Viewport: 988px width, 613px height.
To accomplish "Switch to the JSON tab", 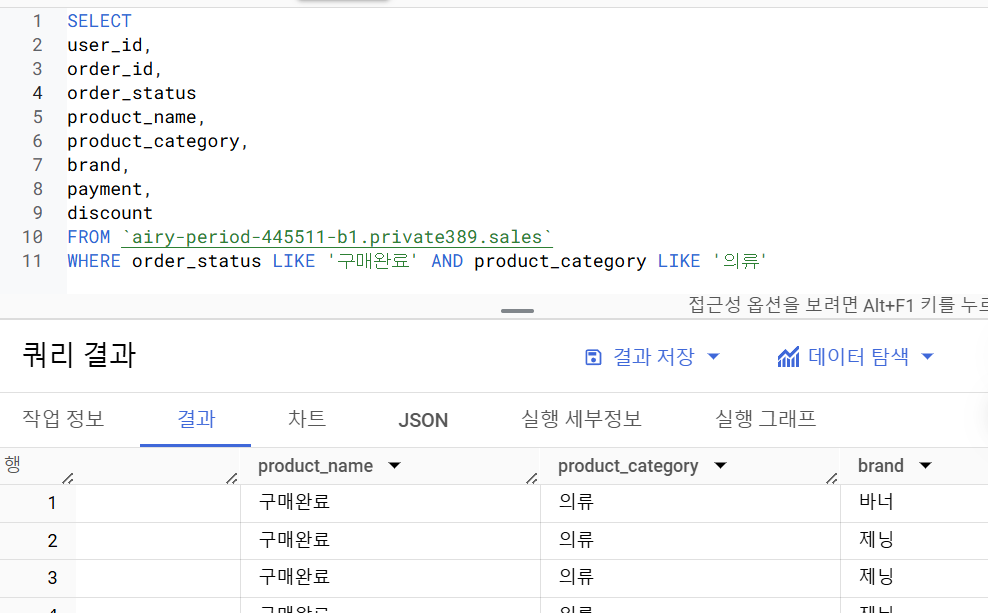I will 423,420.
